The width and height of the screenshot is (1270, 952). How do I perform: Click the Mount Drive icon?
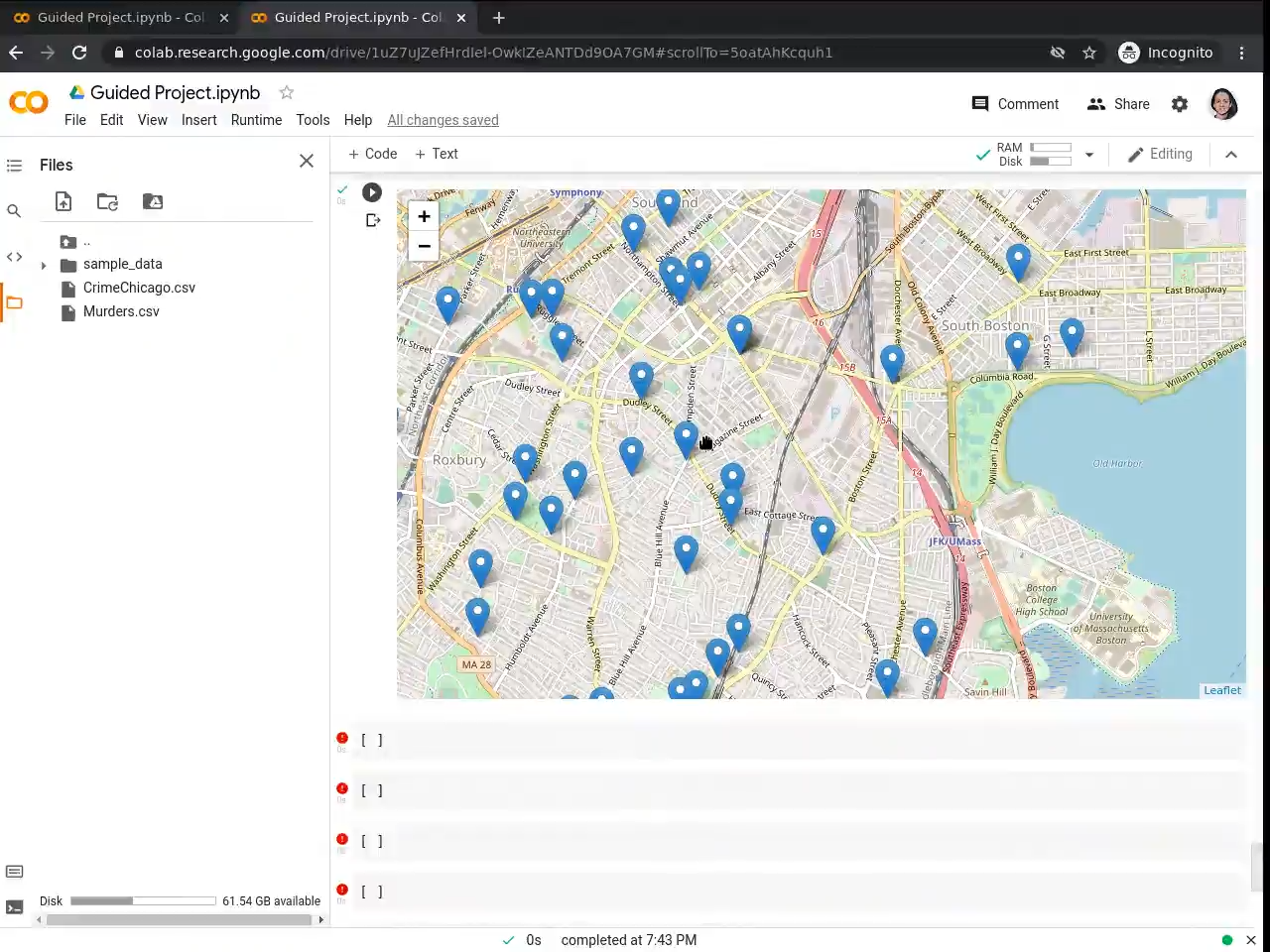click(153, 202)
